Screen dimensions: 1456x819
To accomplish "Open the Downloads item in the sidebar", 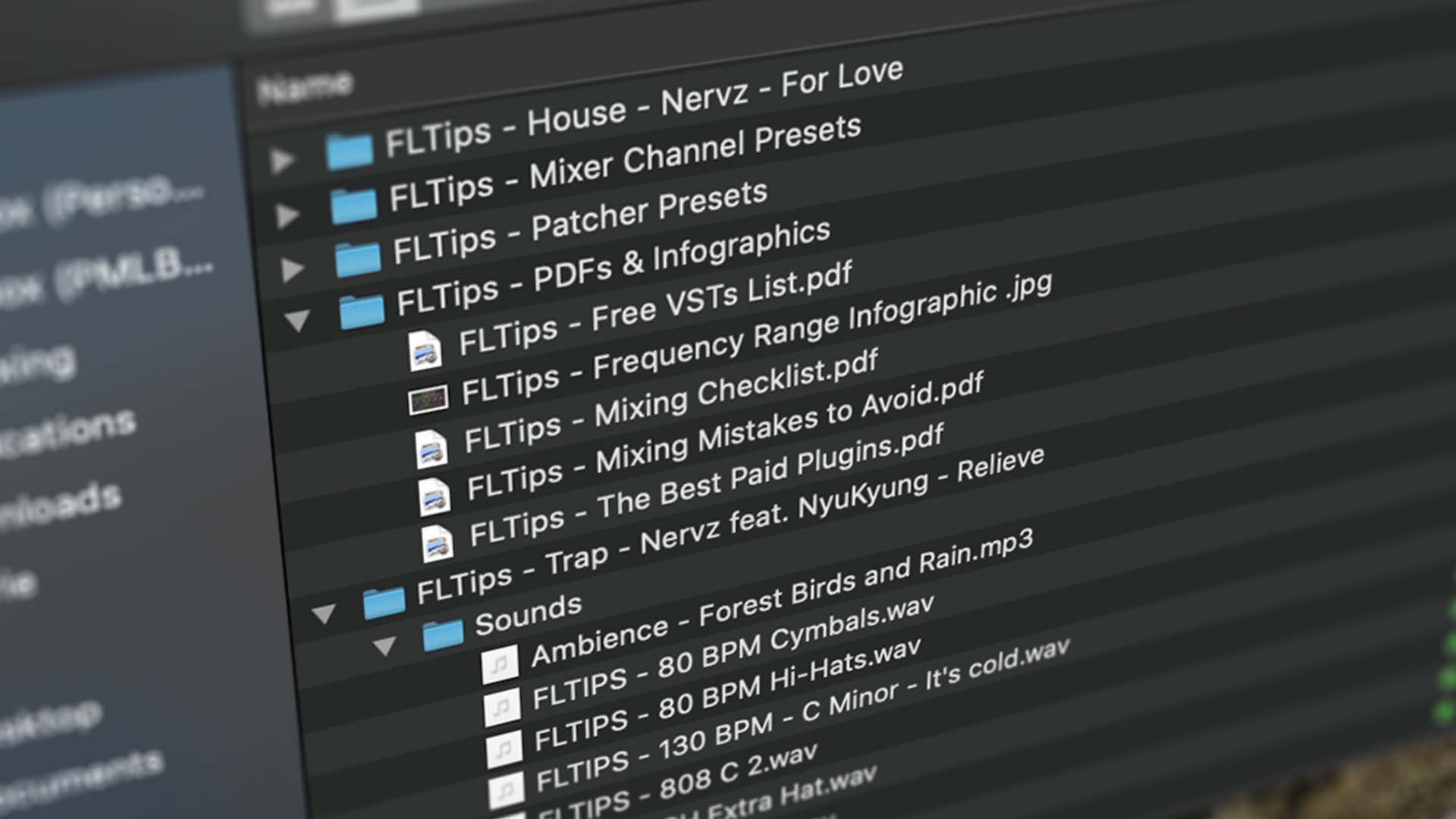I will click(61, 505).
